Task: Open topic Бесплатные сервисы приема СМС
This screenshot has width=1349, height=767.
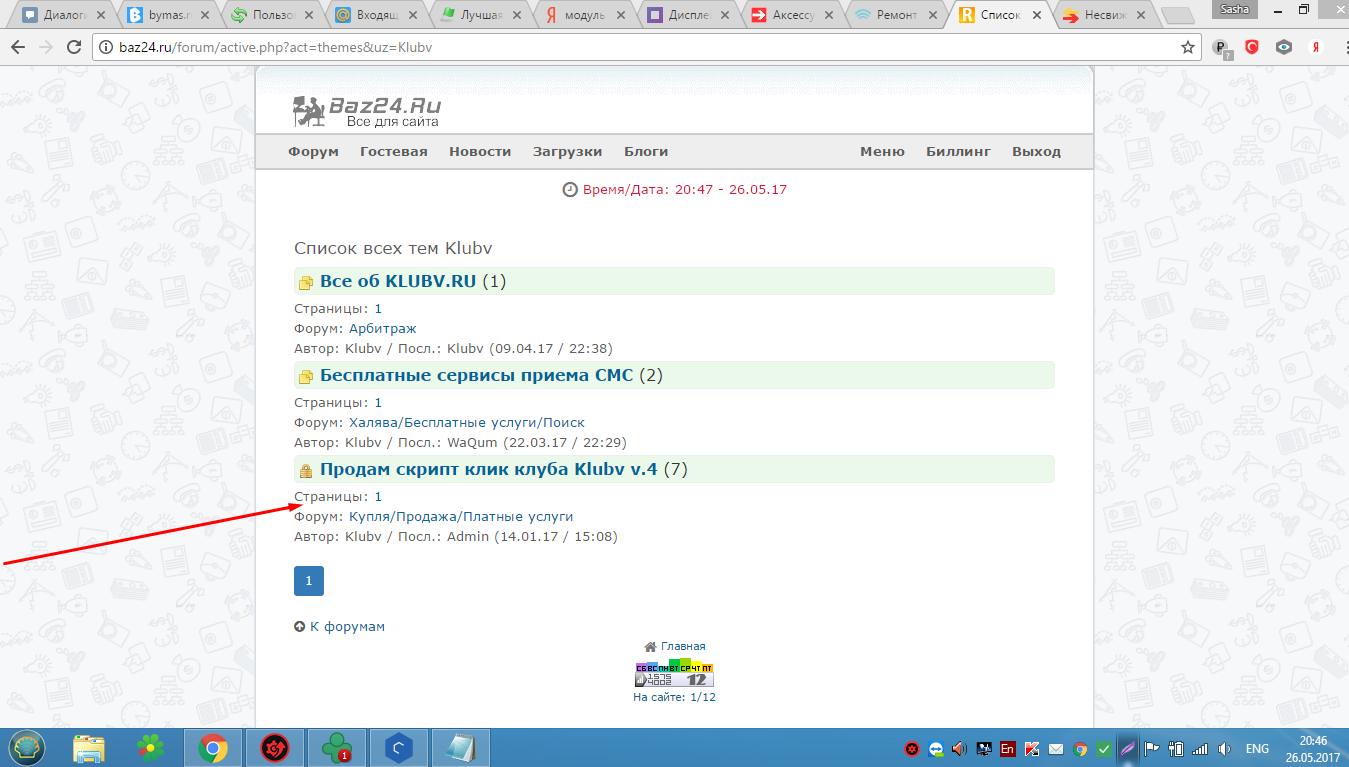Action: pos(476,375)
